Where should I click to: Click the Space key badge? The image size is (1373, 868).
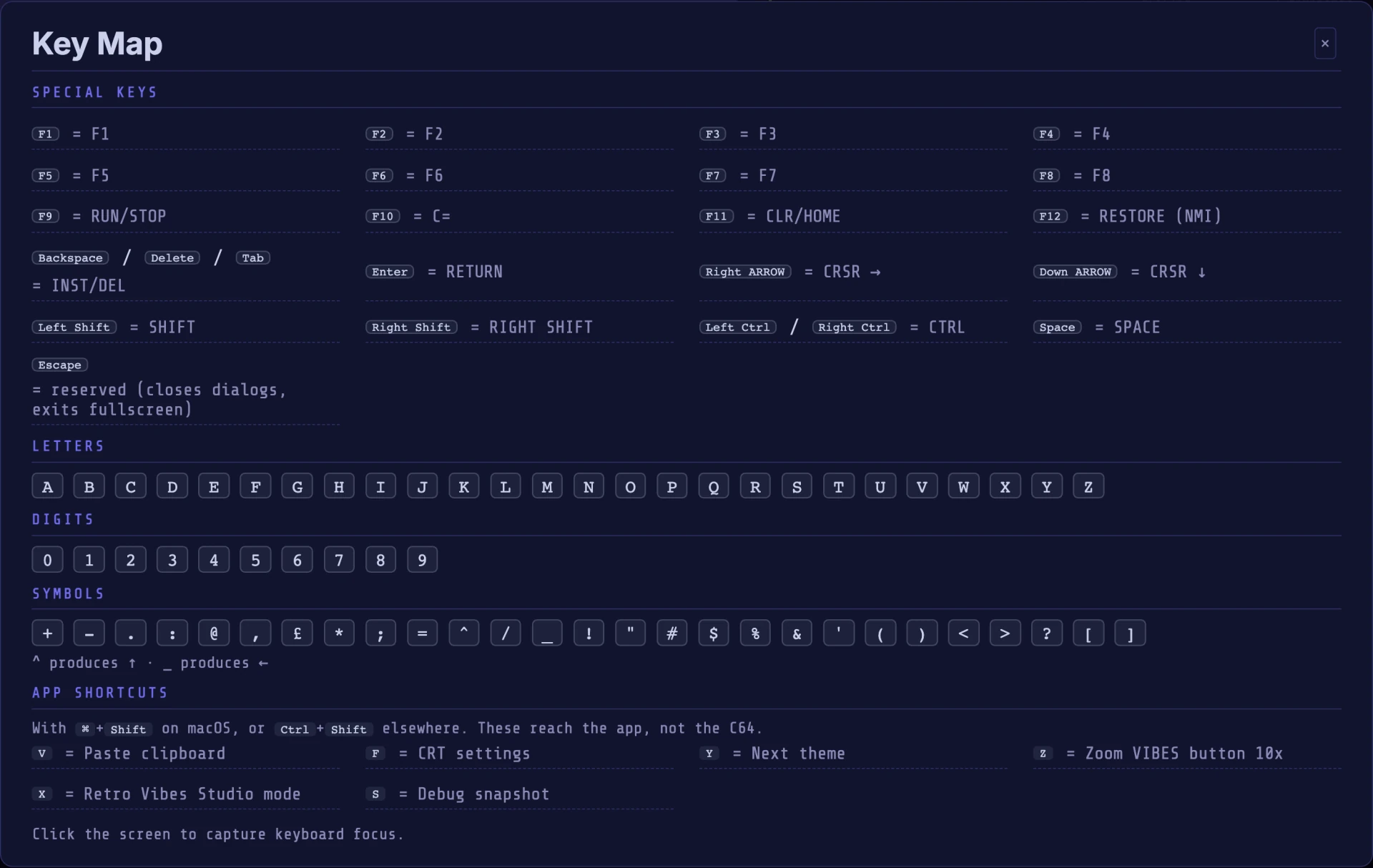[1057, 327]
